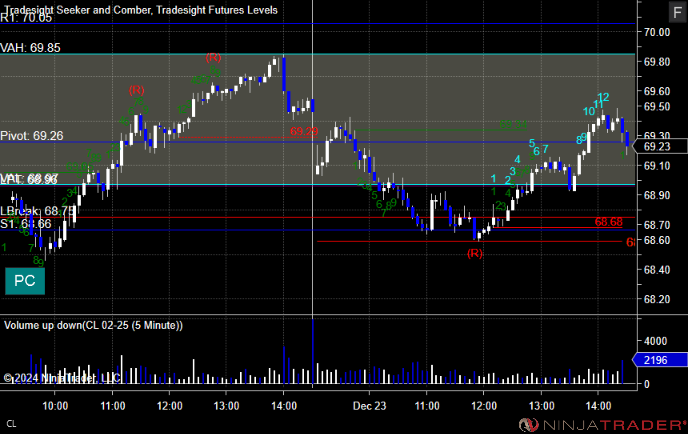Click the 70.00 price axis label
Viewport: 688px width, 434px height.
pos(657,32)
